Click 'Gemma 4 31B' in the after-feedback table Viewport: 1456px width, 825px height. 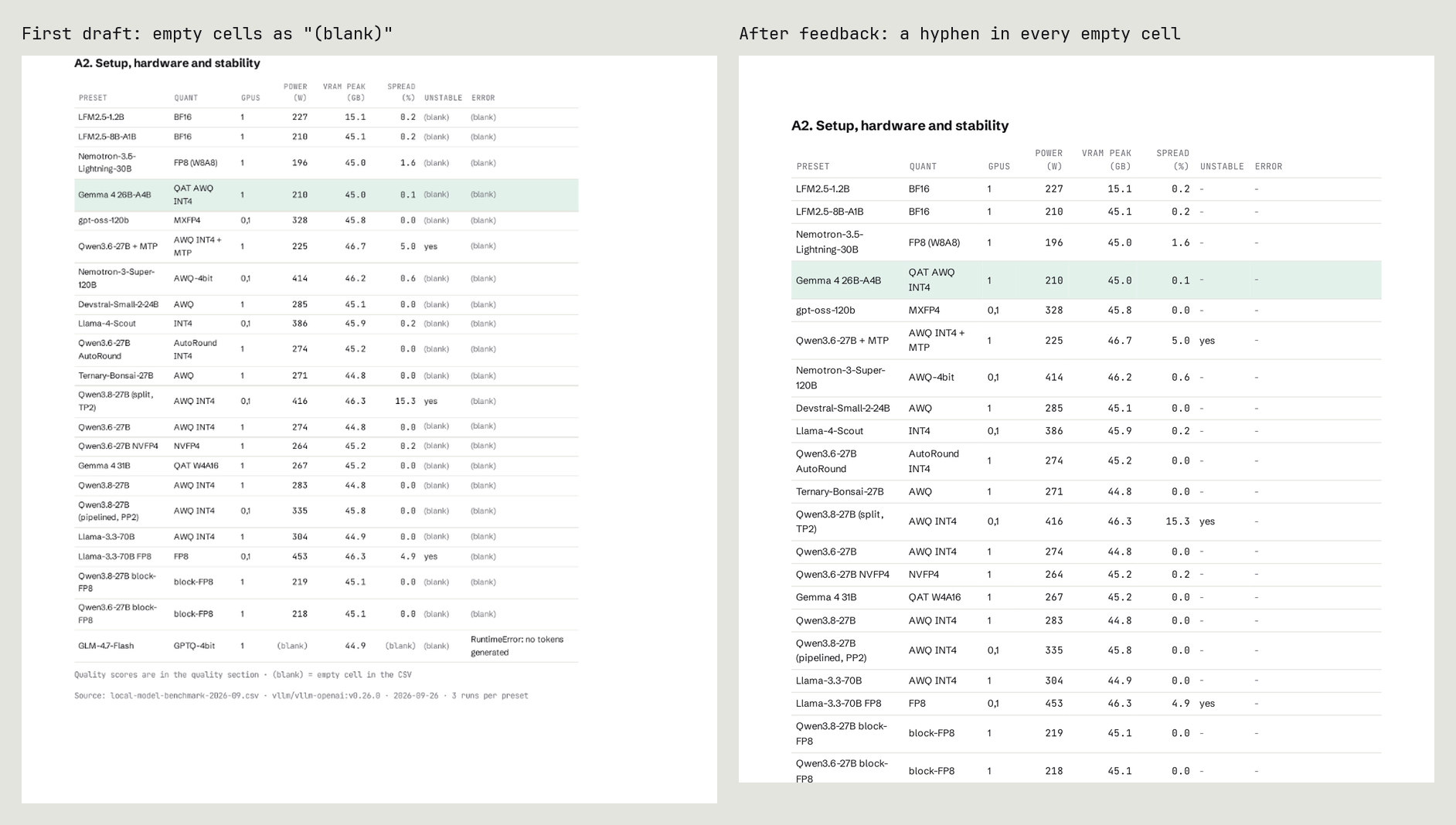[826, 597]
